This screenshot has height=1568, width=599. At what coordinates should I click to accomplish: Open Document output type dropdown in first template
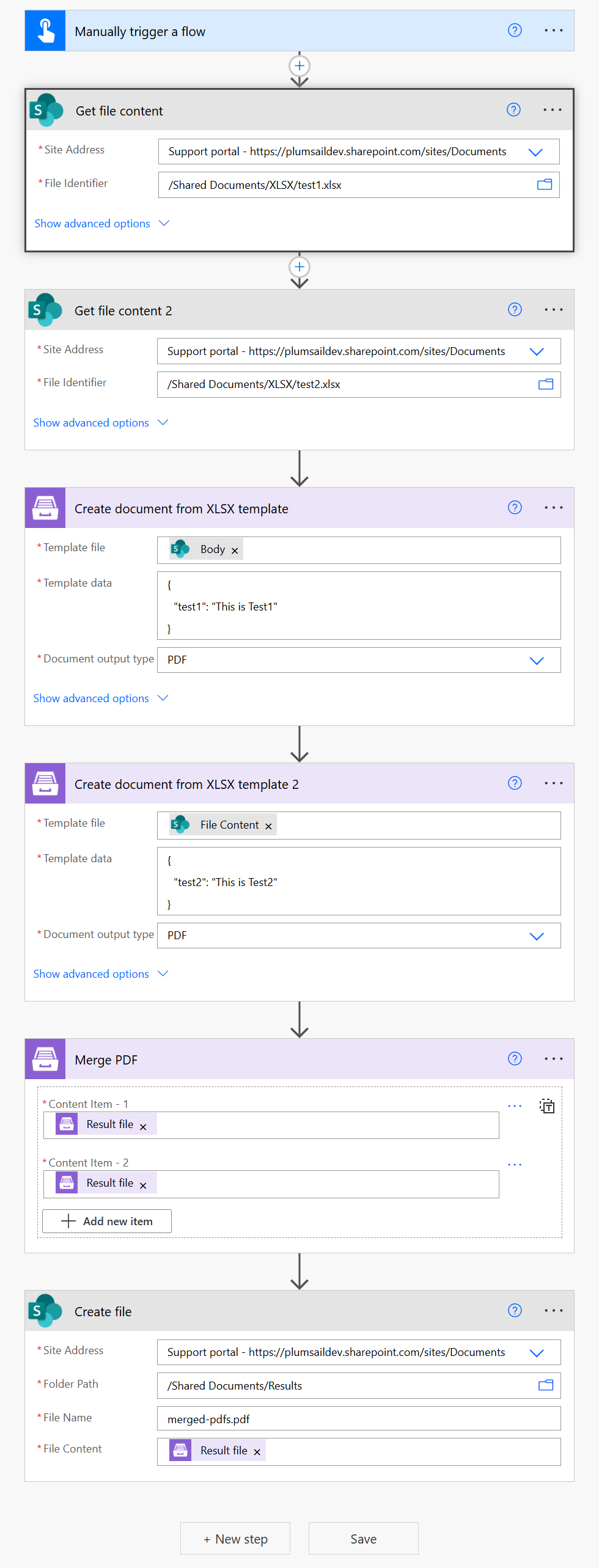click(536, 661)
